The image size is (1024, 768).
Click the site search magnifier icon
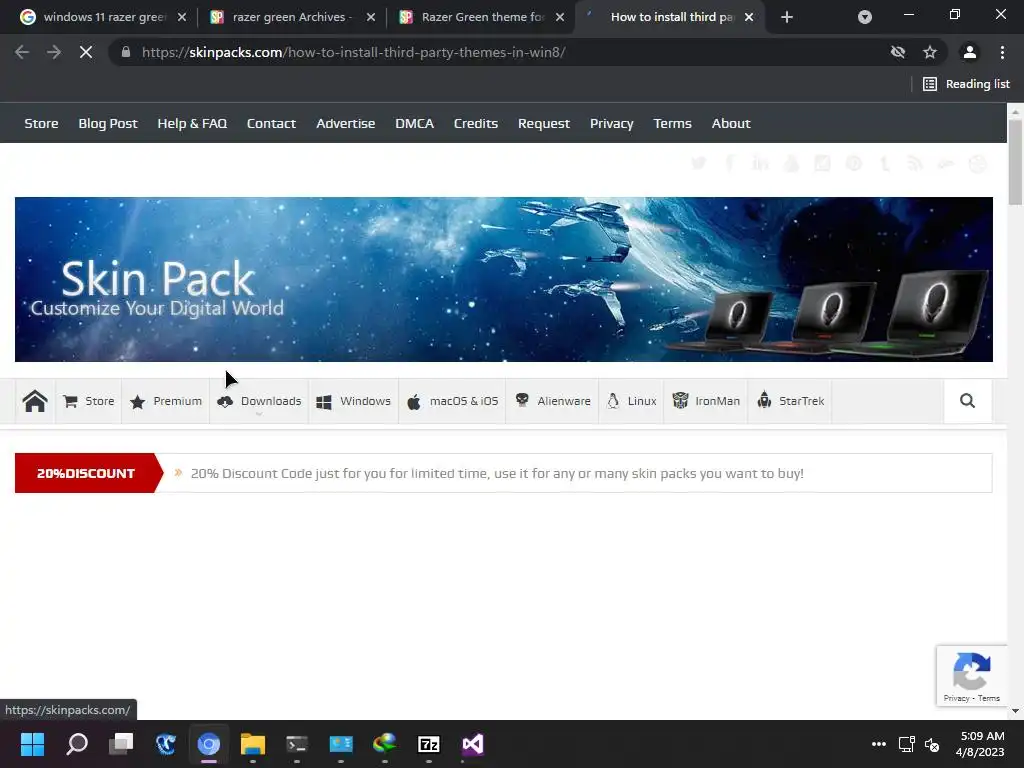[x=967, y=401]
